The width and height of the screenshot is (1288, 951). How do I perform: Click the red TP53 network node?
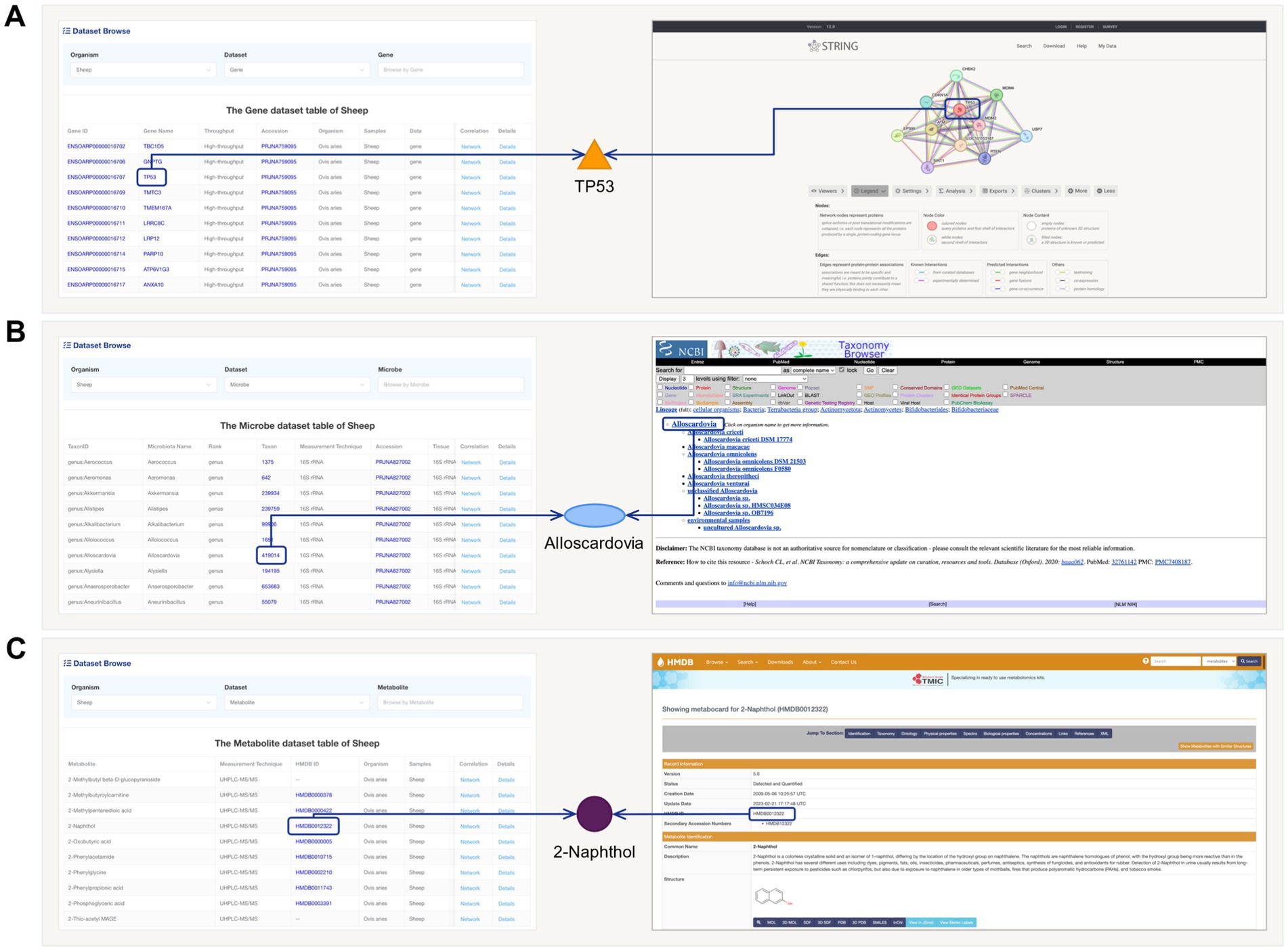[x=960, y=109]
